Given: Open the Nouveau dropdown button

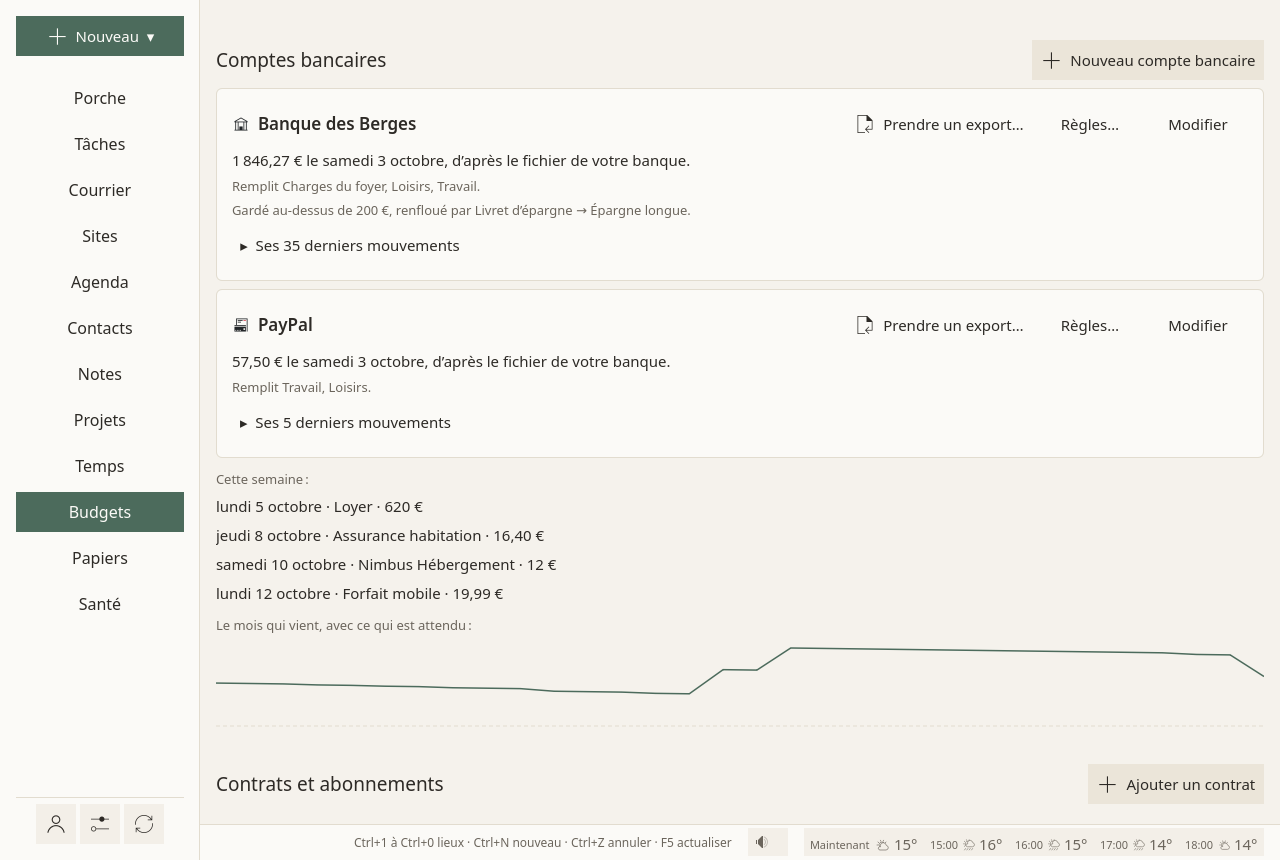Looking at the screenshot, I should point(100,36).
